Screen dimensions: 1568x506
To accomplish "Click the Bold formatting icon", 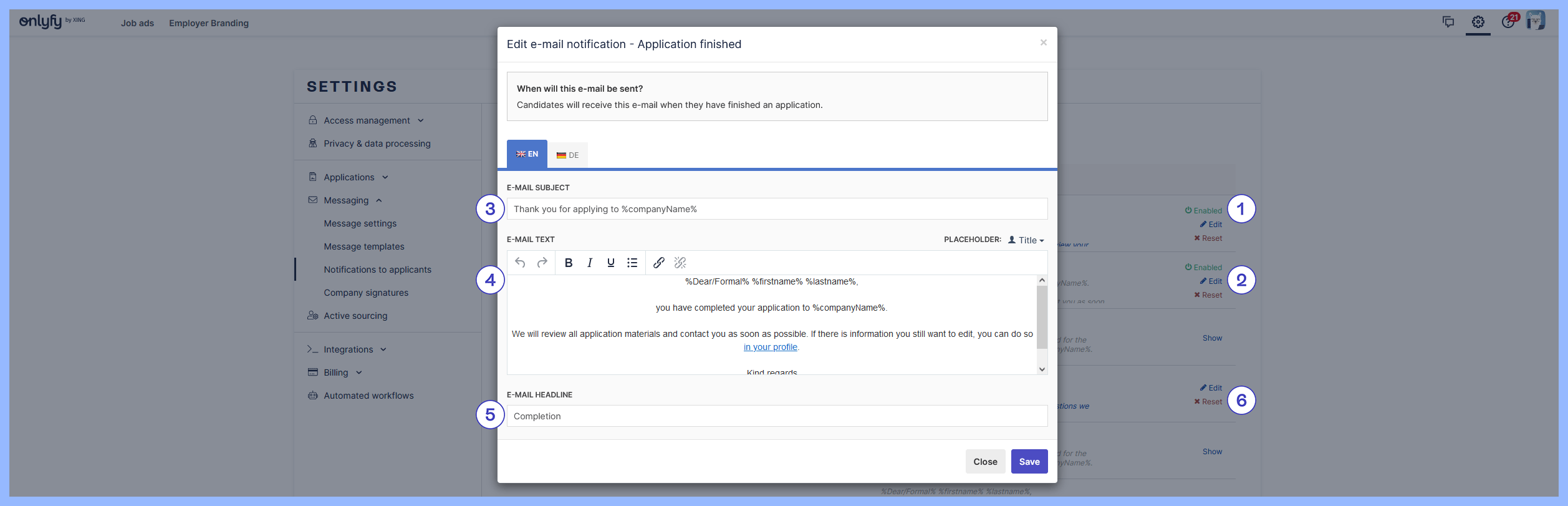I will (568, 263).
